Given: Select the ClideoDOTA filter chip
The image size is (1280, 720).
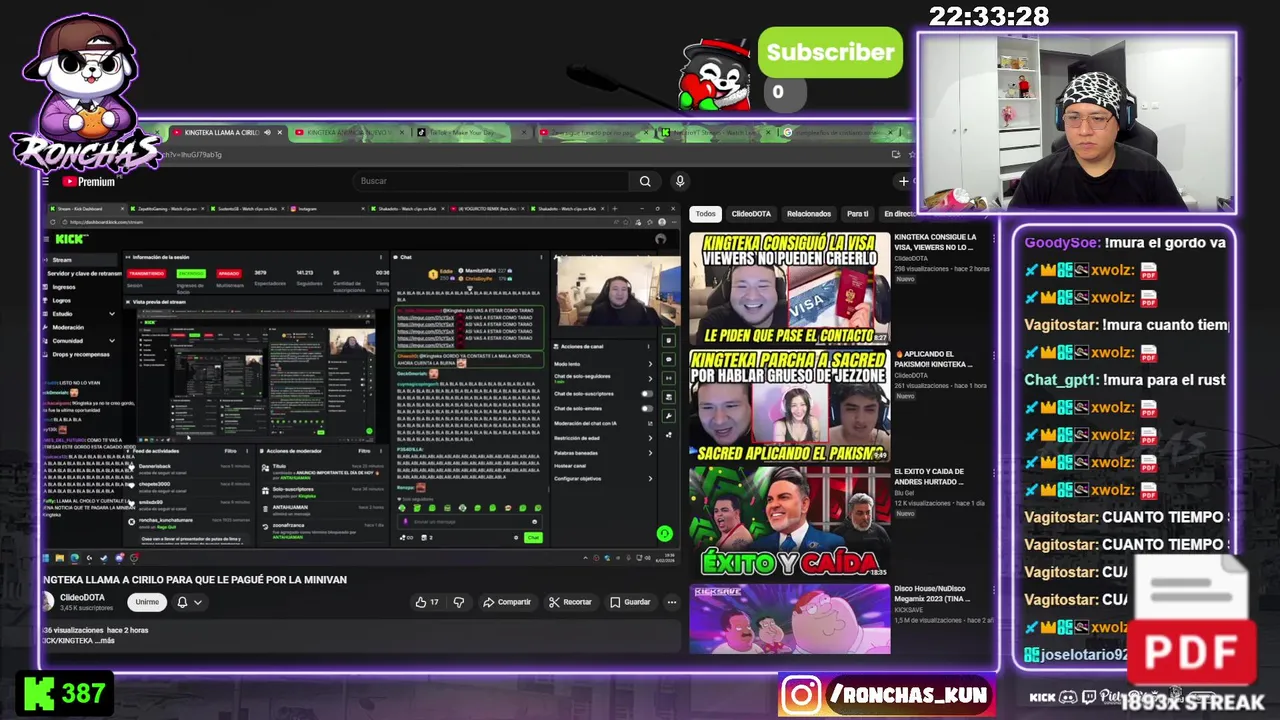Looking at the screenshot, I should coord(751,214).
